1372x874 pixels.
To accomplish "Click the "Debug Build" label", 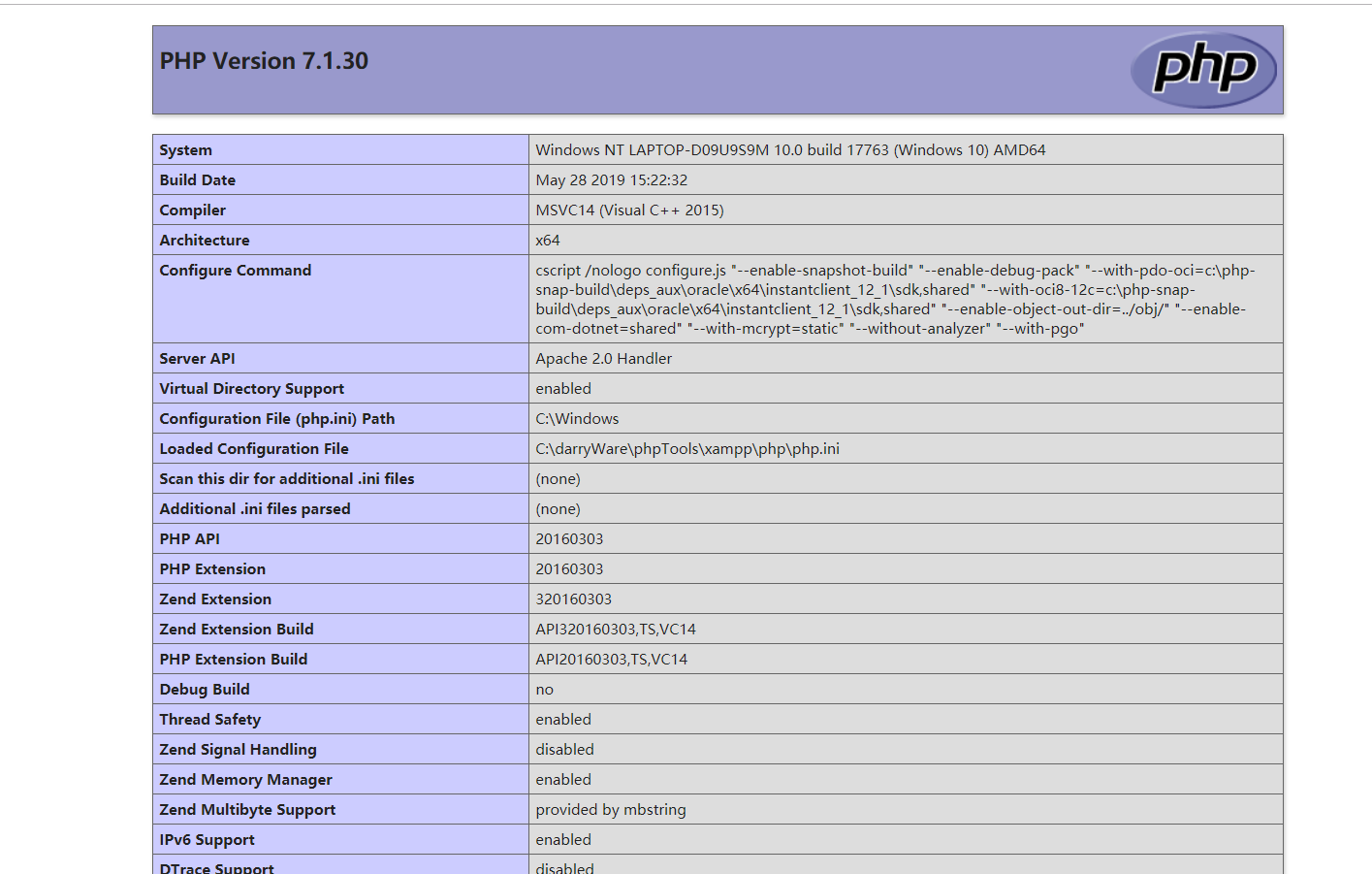I will coord(205,690).
